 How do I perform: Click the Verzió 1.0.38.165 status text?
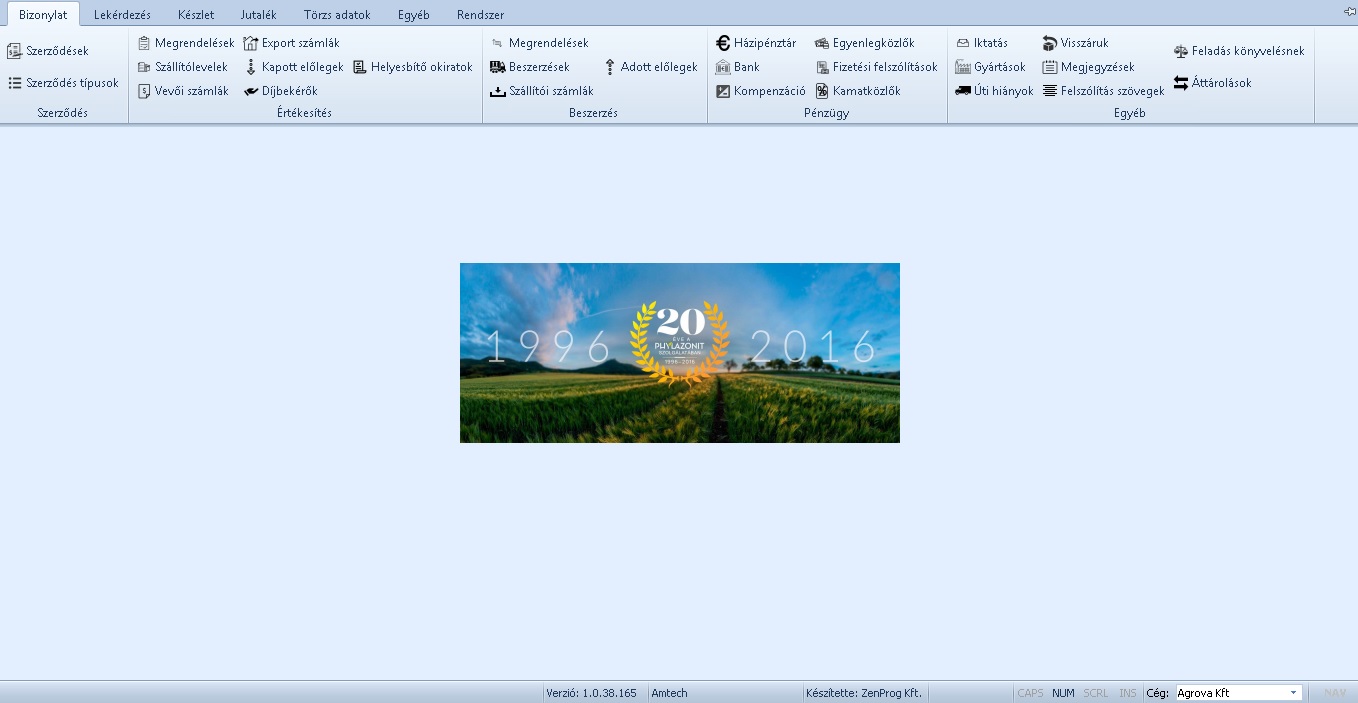pyautogui.click(x=591, y=693)
